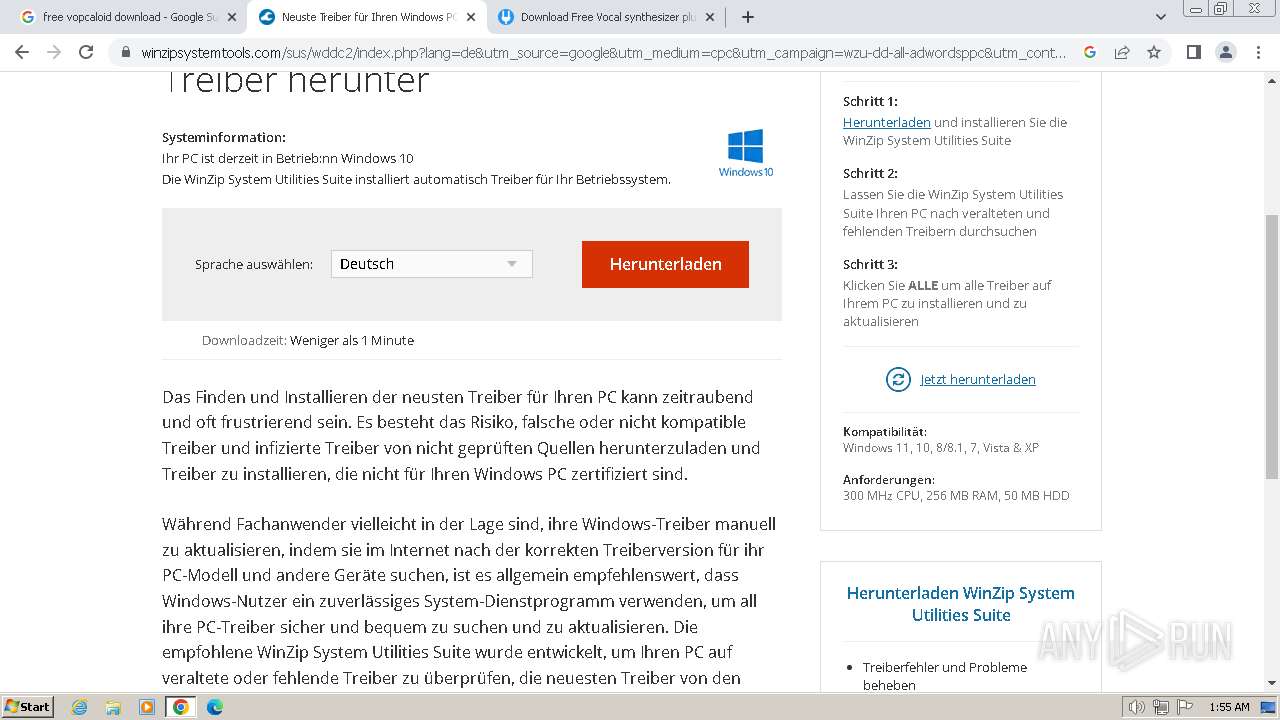1280x720 pixels.
Task: Click the network icon in the system tray
Action: point(1160,707)
